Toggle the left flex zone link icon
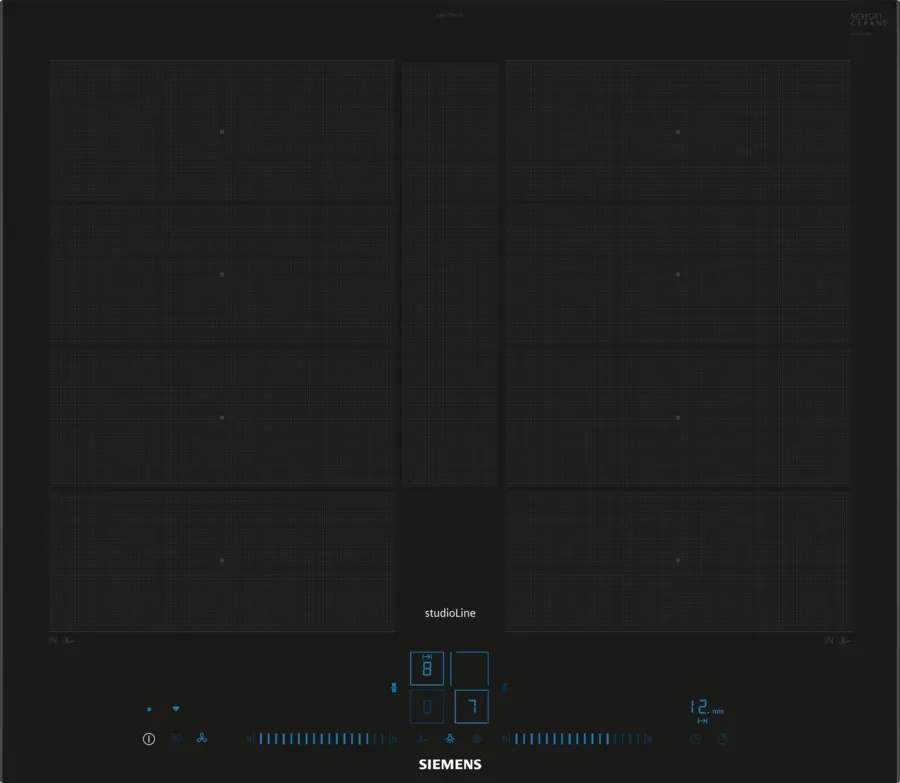The width and height of the screenshot is (900, 783). tap(394, 687)
